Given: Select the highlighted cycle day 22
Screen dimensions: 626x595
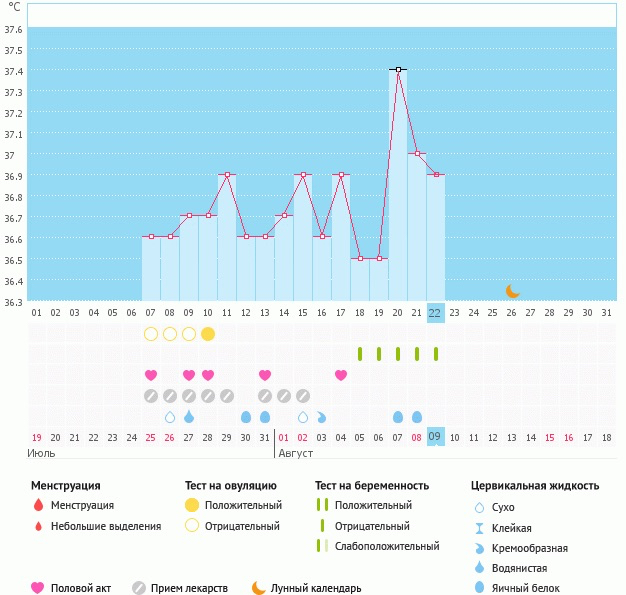Looking at the screenshot, I should point(435,312).
